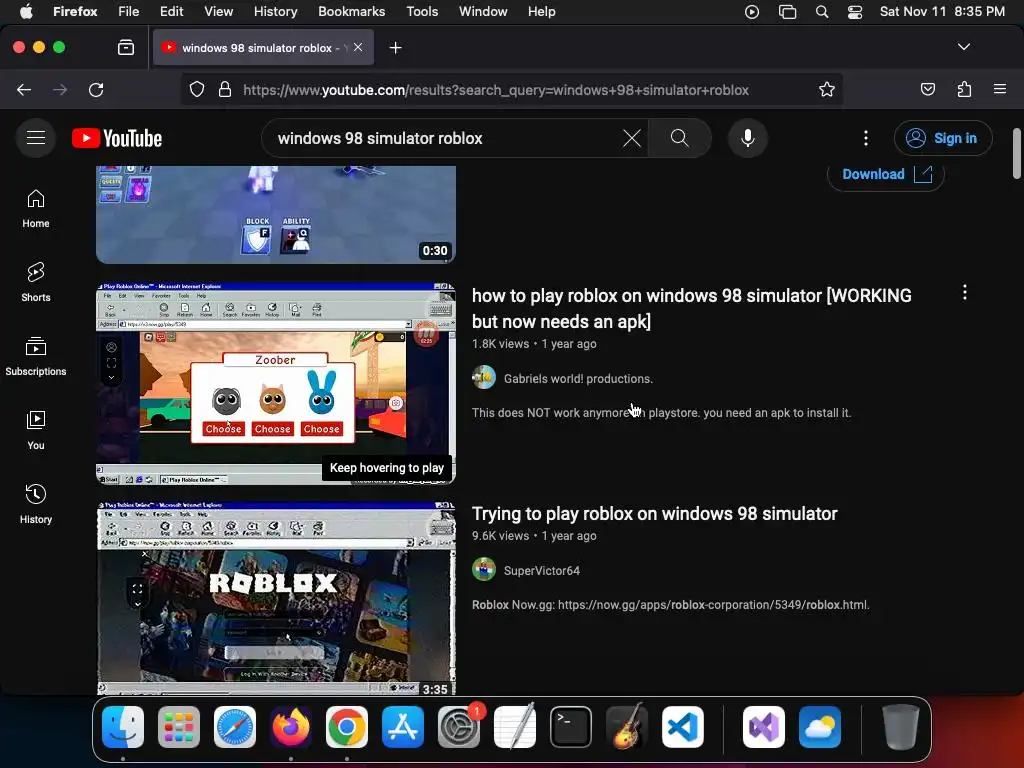Close the 'windows 98 simulator roblox' tab
The width and height of the screenshot is (1024, 768).
pyautogui.click(x=358, y=47)
